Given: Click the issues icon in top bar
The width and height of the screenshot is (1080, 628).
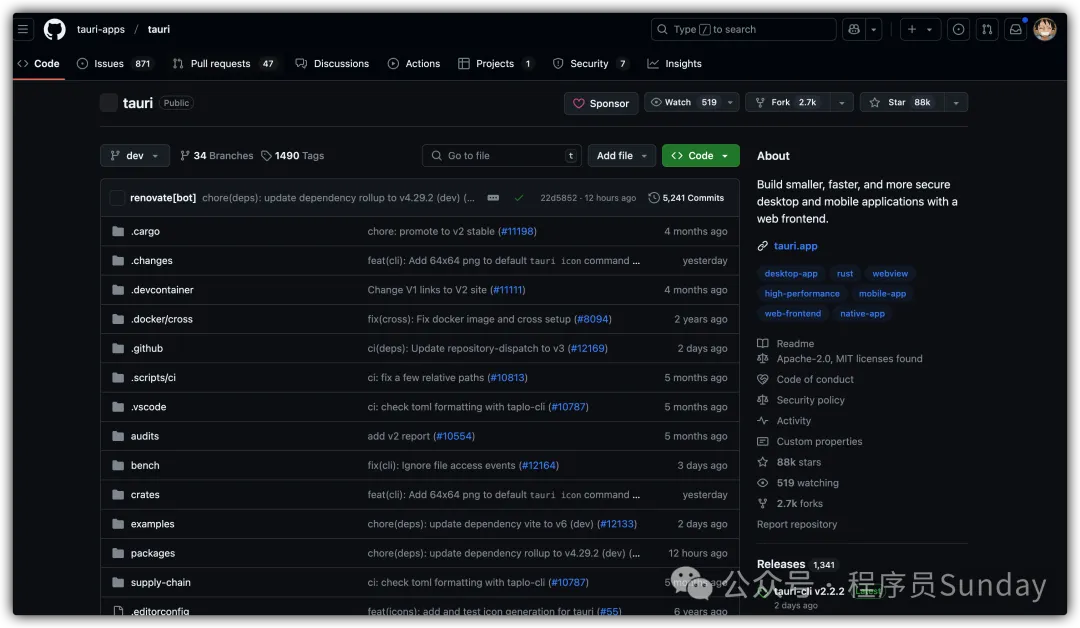Looking at the screenshot, I should pyautogui.click(x=958, y=29).
